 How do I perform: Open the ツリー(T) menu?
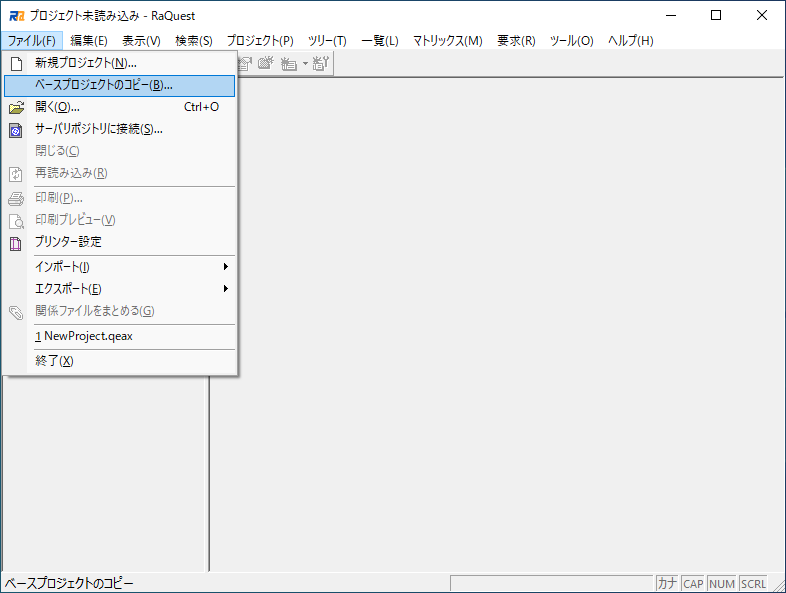(327, 41)
